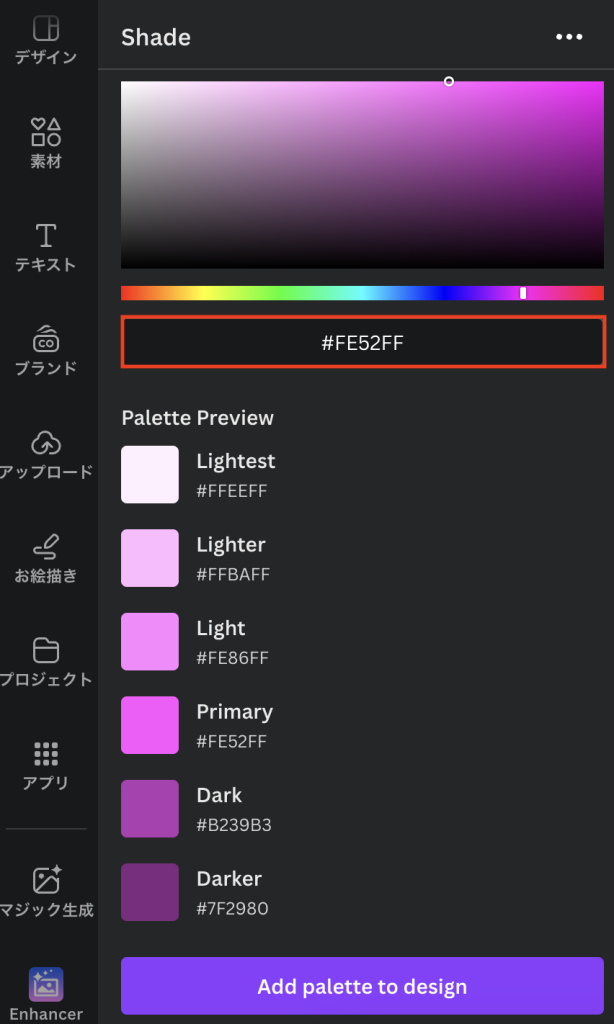Viewport: 614px width, 1024px height.
Task: Choose the Dark #B239B3 swatch
Action: [x=150, y=808]
